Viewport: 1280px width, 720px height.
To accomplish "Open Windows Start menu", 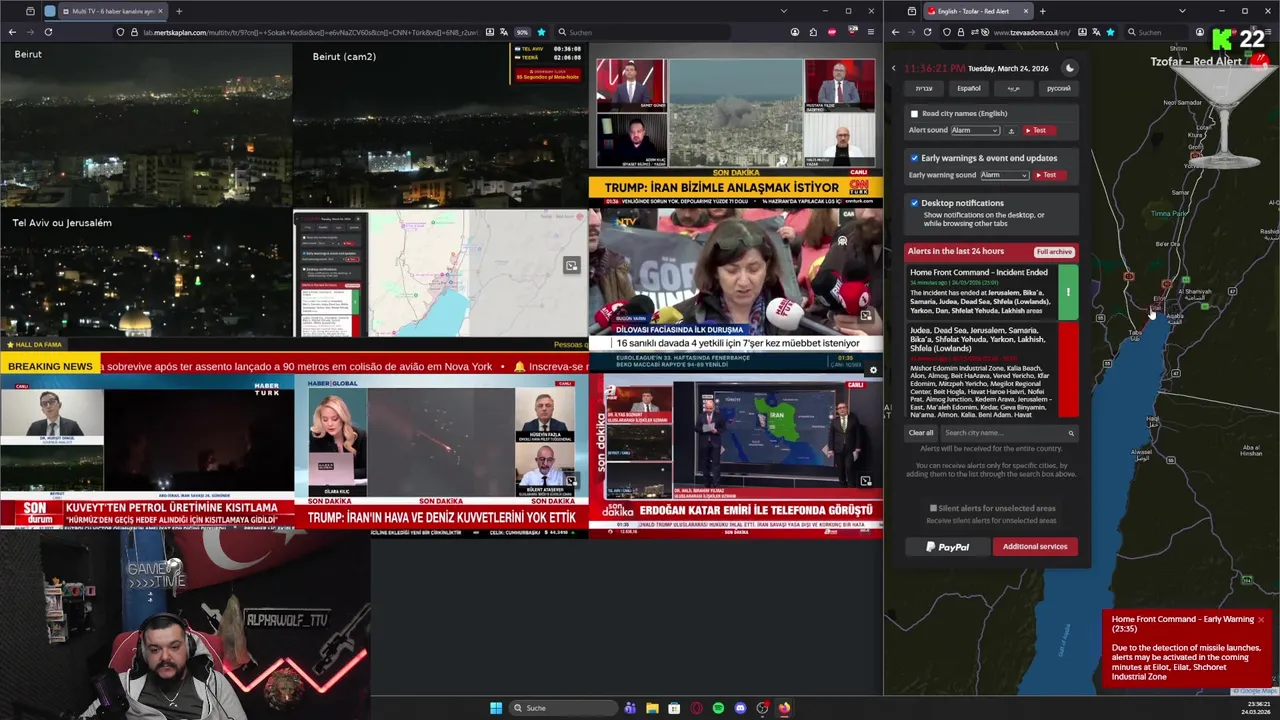I will [496, 708].
